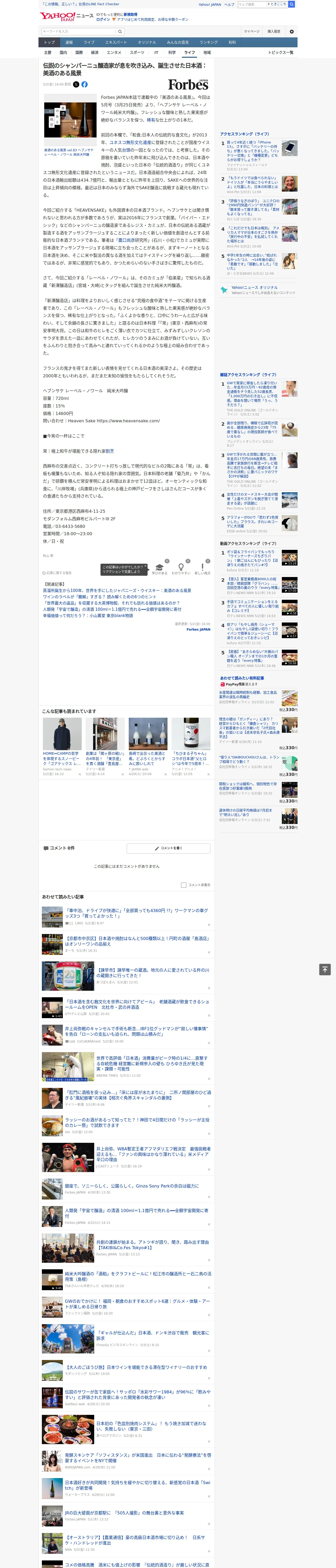Open the ユネスコ無形文化遺産 inline link
The width and height of the screenshot is (336, 1568).
point(131,142)
